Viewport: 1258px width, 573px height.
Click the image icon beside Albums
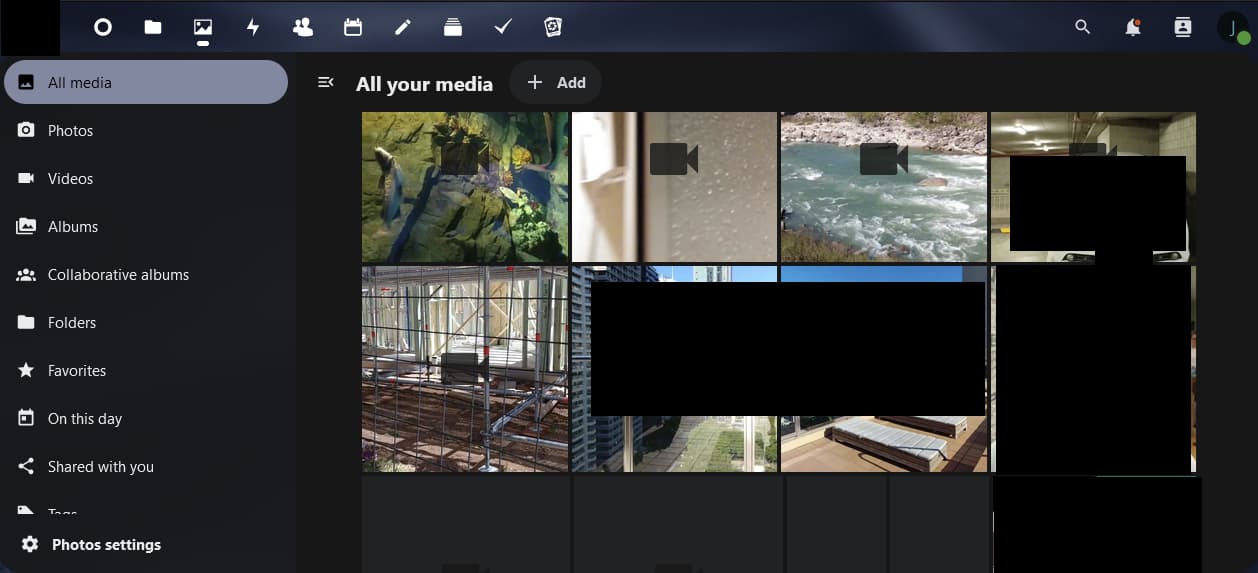click(x=26, y=226)
